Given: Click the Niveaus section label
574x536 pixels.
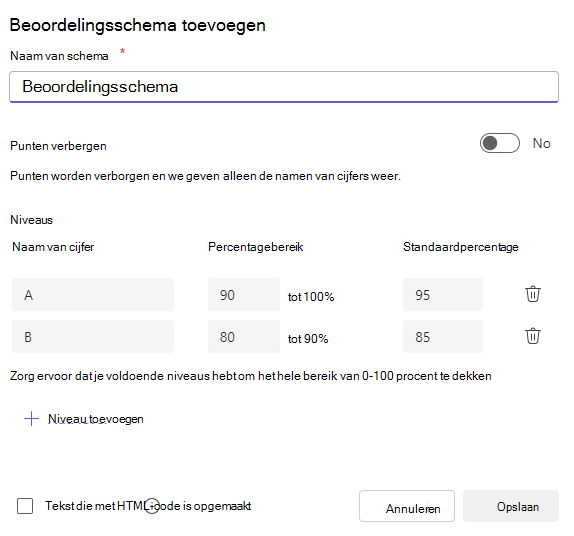Looking at the screenshot, I should coord(31,220).
